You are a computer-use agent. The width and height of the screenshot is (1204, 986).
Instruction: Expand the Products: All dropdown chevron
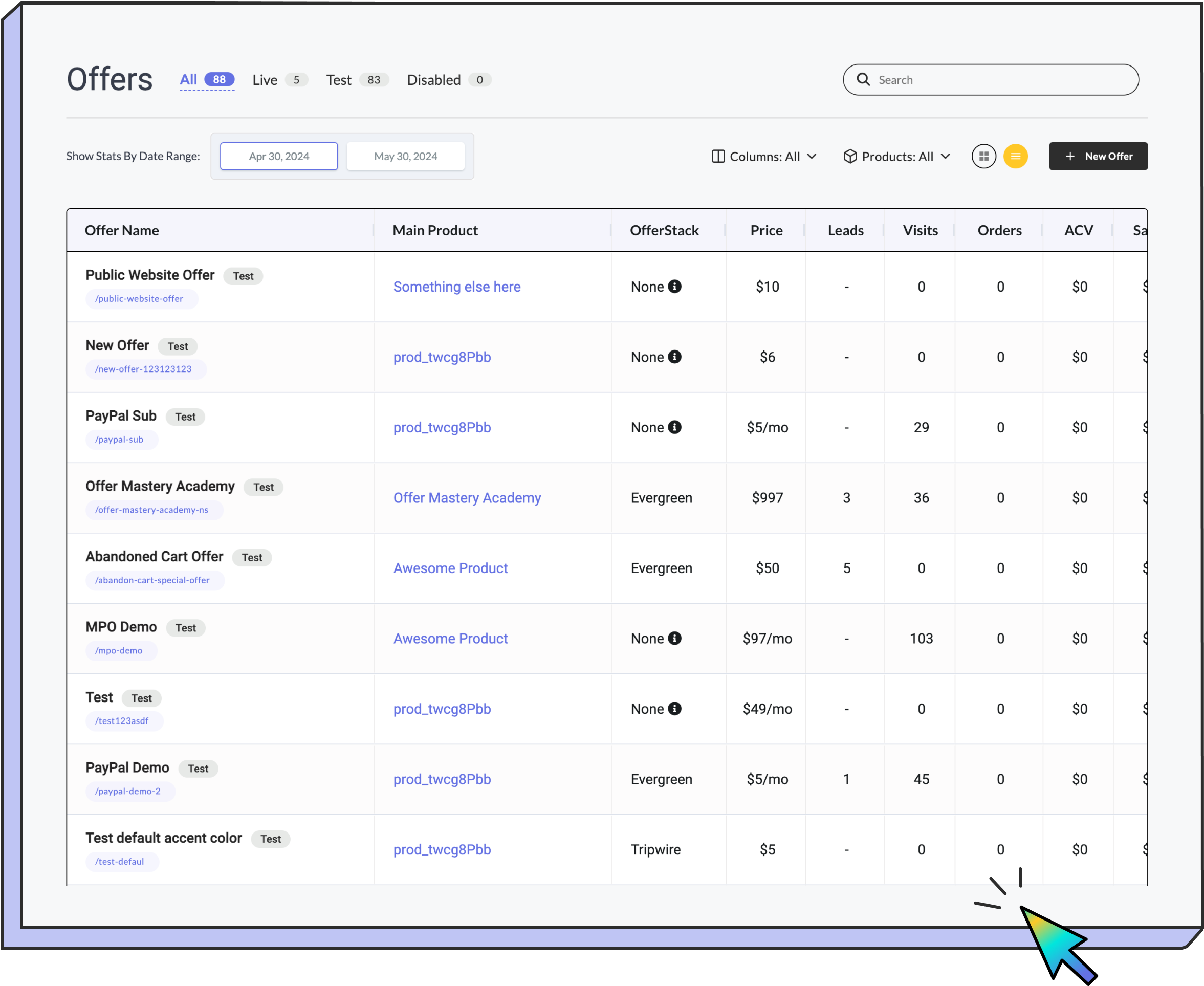click(945, 156)
